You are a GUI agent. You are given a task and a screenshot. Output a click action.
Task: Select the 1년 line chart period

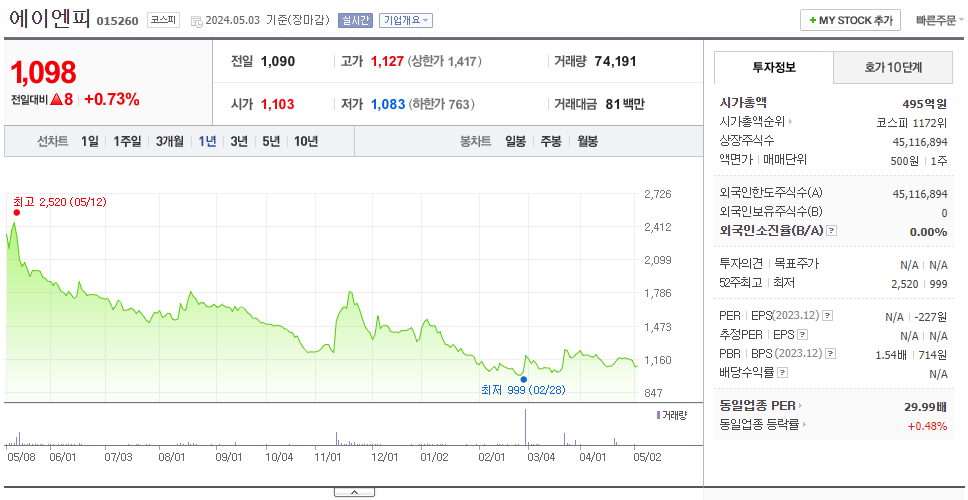[207, 141]
